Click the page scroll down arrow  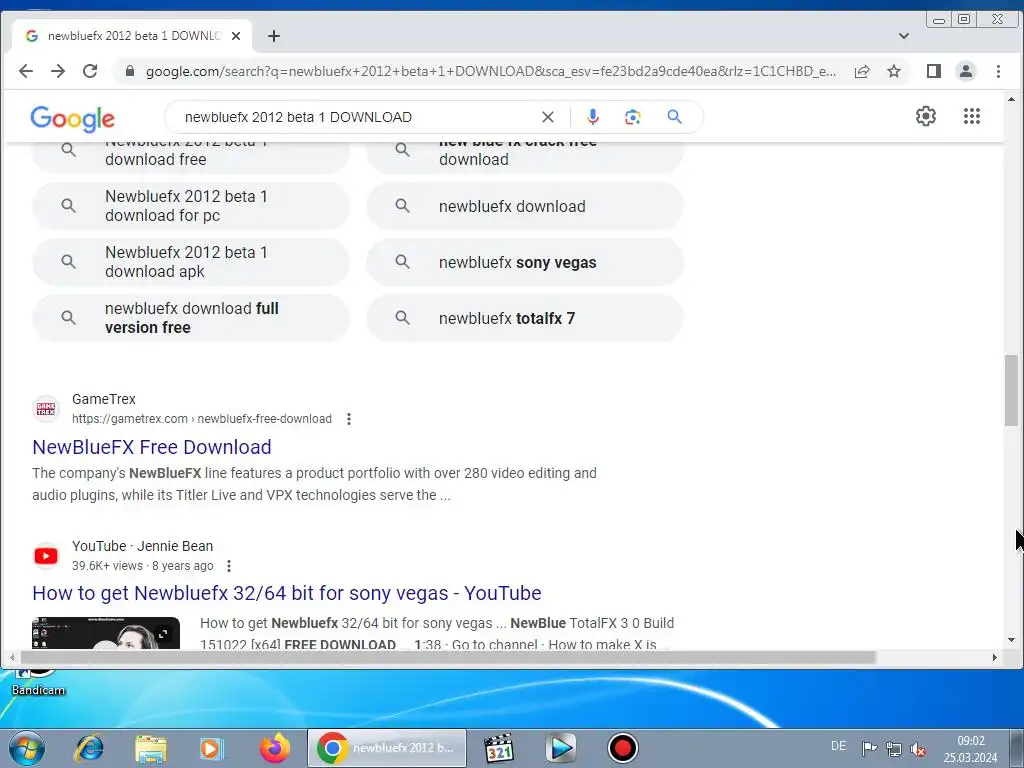pos(1011,641)
